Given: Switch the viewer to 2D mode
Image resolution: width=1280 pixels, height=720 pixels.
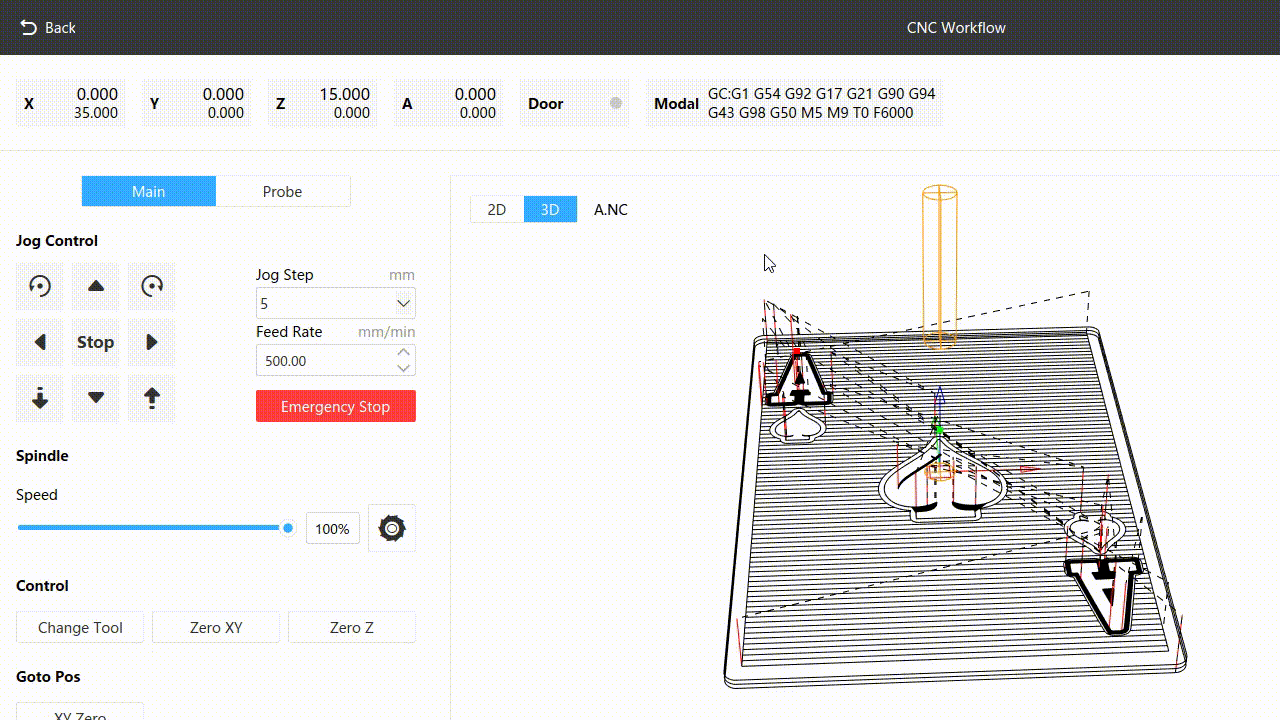Looking at the screenshot, I should pyautogui.click(x=497, y=209).
